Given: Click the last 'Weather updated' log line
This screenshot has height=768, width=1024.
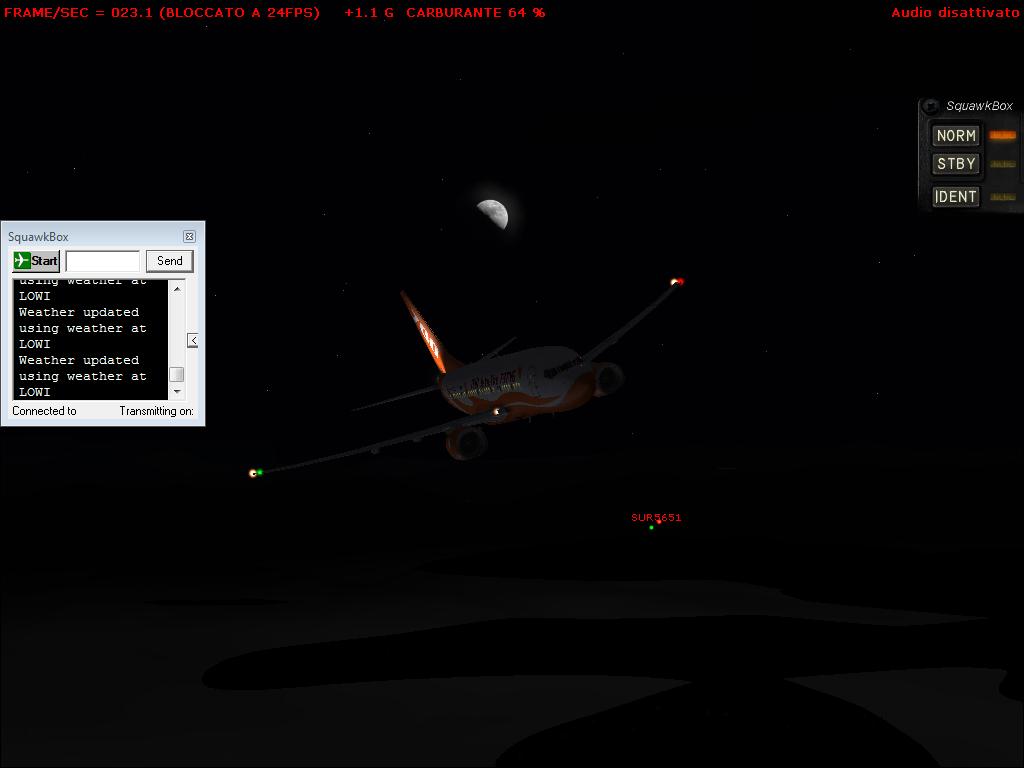Looking at the screenshot, I should 78,360.
